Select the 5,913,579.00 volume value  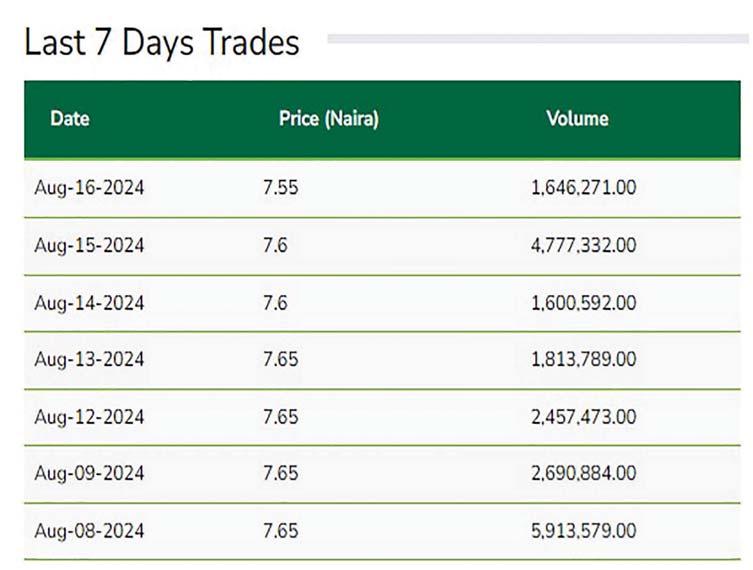pyautogui.click(x=584, y=530)
